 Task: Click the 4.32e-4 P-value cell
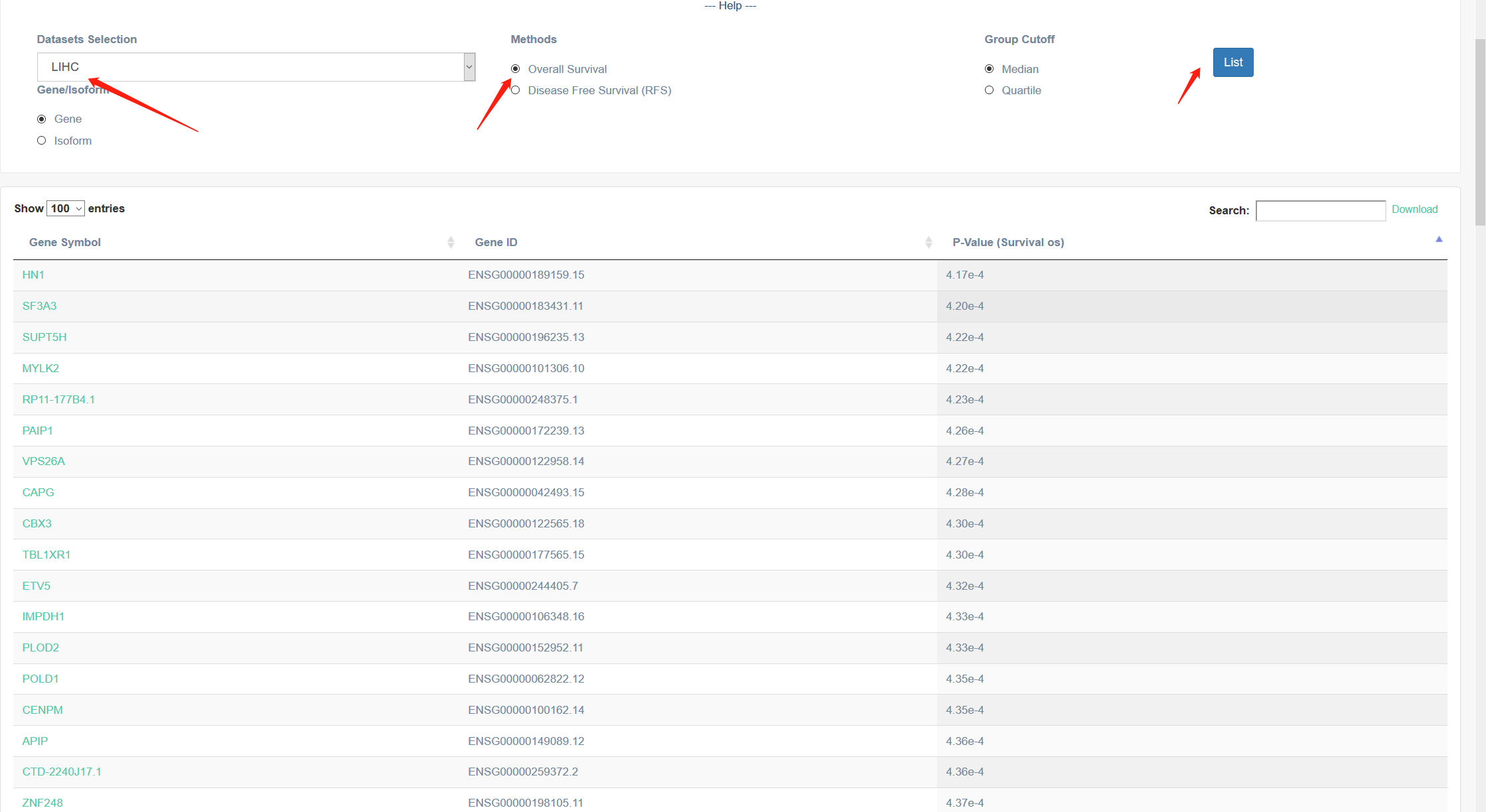[1192, 586]
